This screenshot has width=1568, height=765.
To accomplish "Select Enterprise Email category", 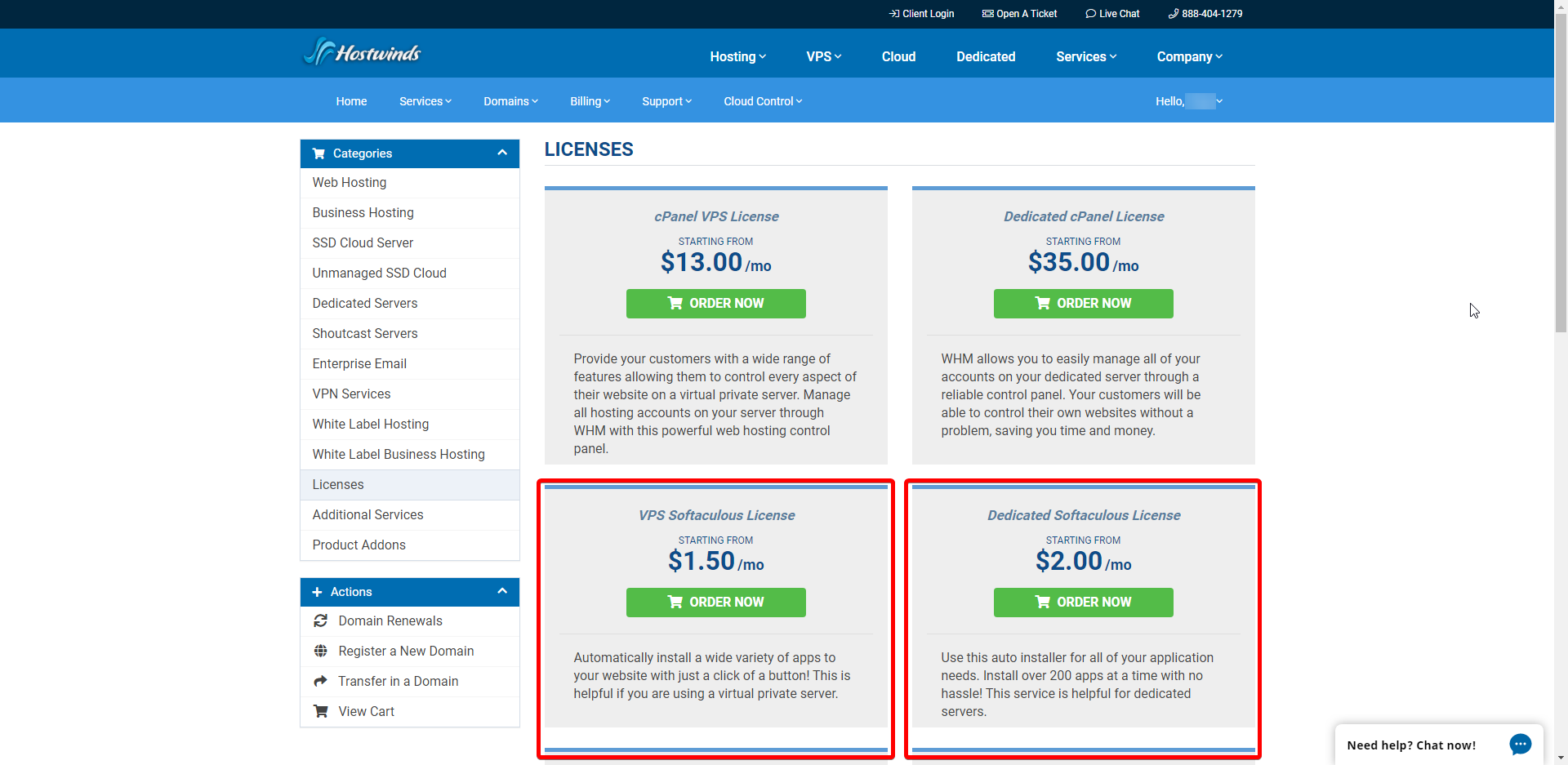I will pyautogui.click(x=410, y=364).
